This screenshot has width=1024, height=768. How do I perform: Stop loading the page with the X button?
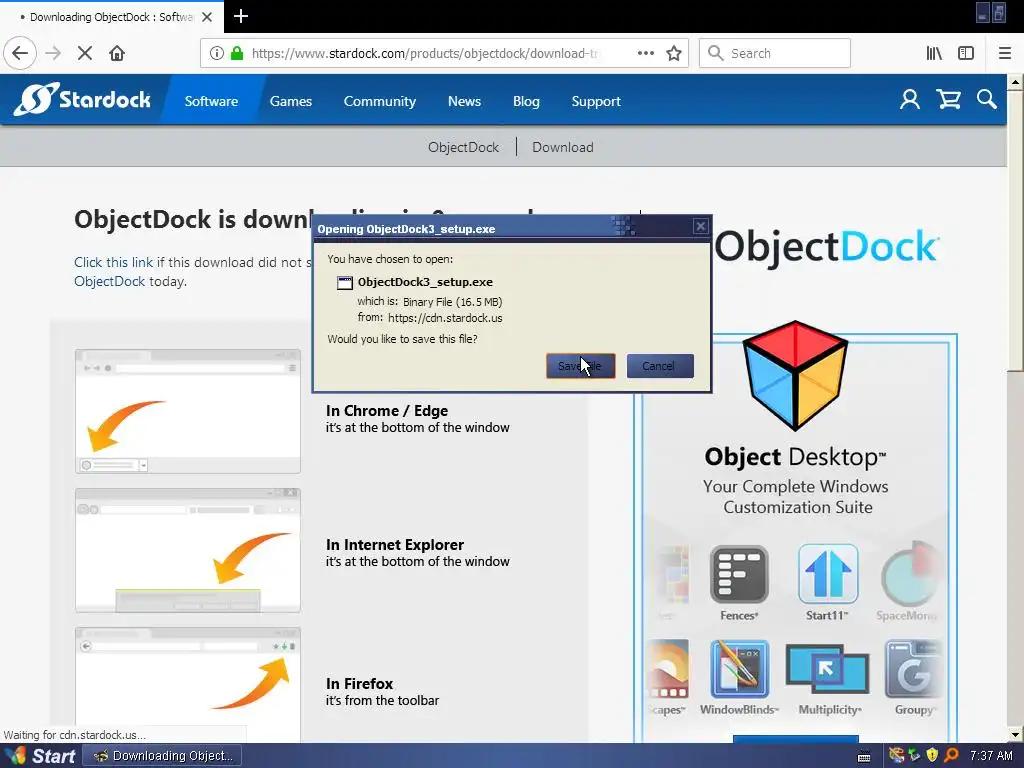(x=85, y=53)
